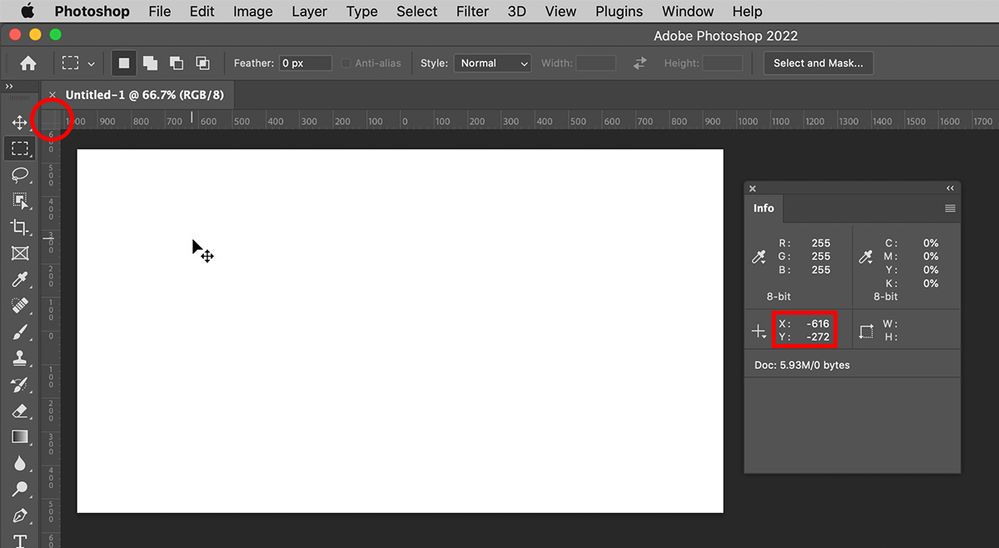Choose Add to selection mode
This screenshot has width=999, height=548.
tap(150, 63)
